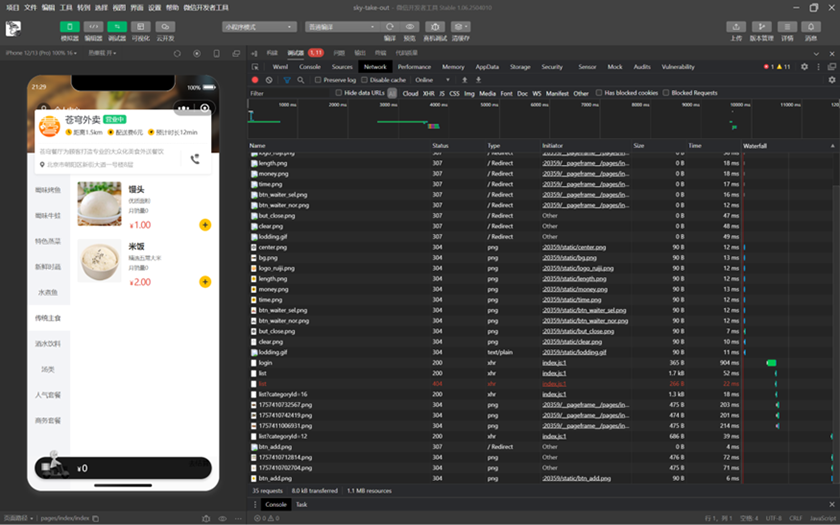The image size is (840, 525).
Task: Click the compile (编译) refresh icon
Action: [x=389, y=27]
